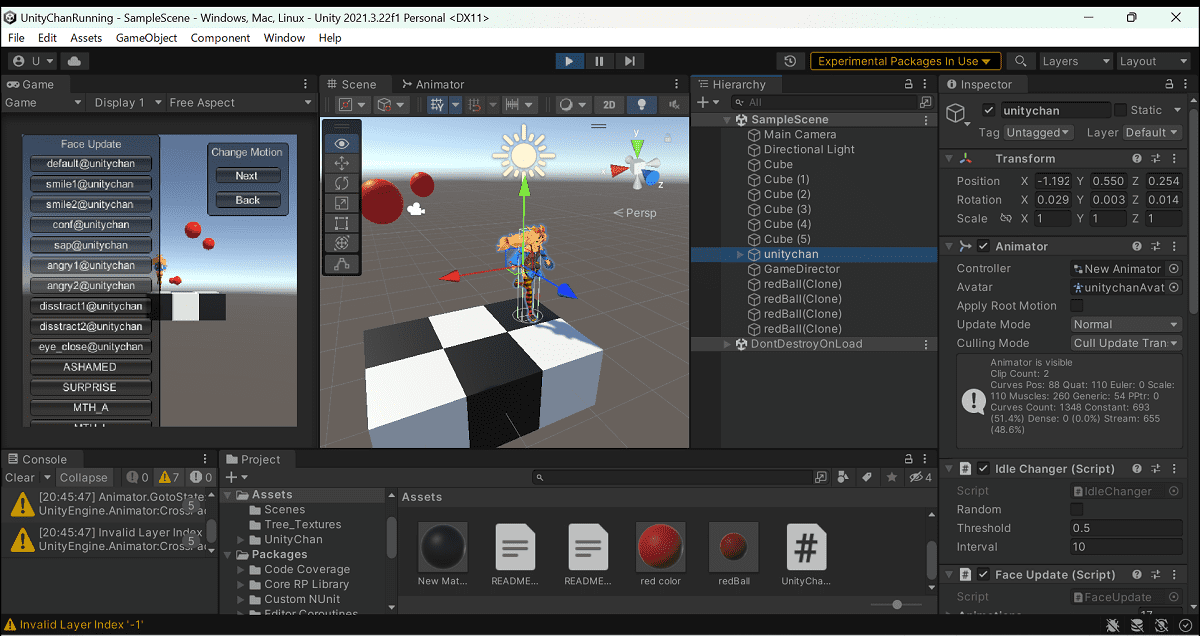Viewport: 1200px width, 636px height.
Task: Lock the Inspector panel
Action: point(1169,85)
